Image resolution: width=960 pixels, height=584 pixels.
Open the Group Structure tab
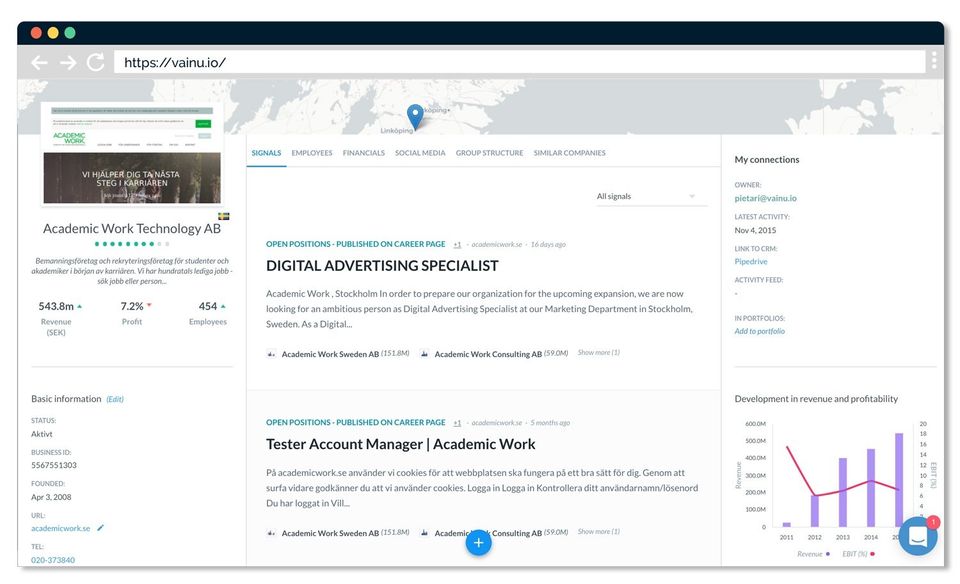click(489, 153)
